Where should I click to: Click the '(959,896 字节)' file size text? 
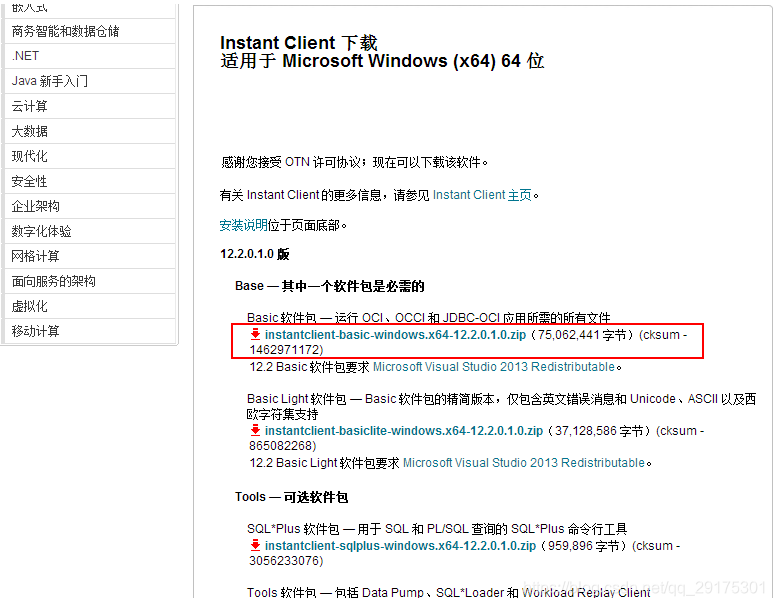coord(583,546)
